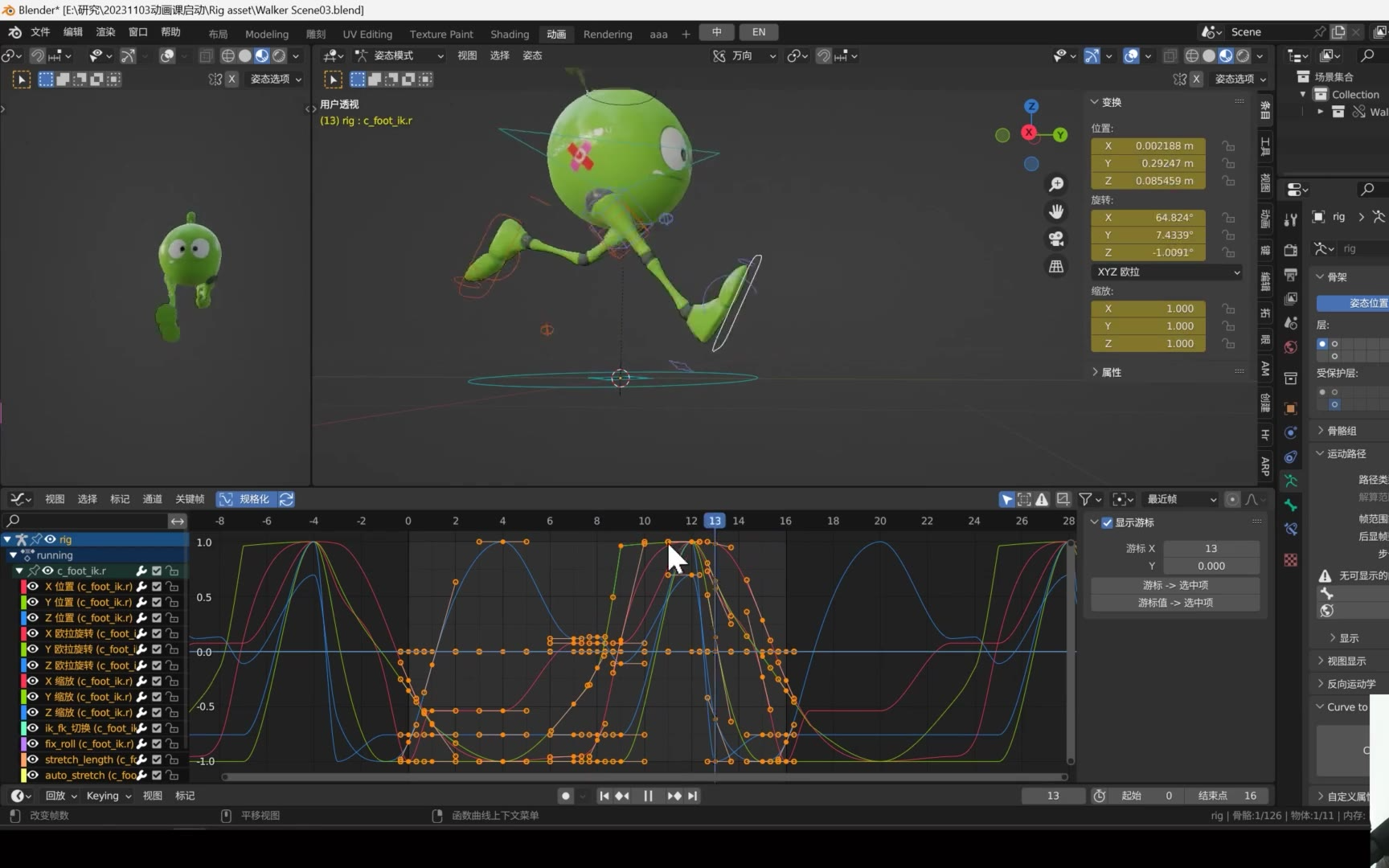Click the channel search width toggle arrows

pos(177,521)
